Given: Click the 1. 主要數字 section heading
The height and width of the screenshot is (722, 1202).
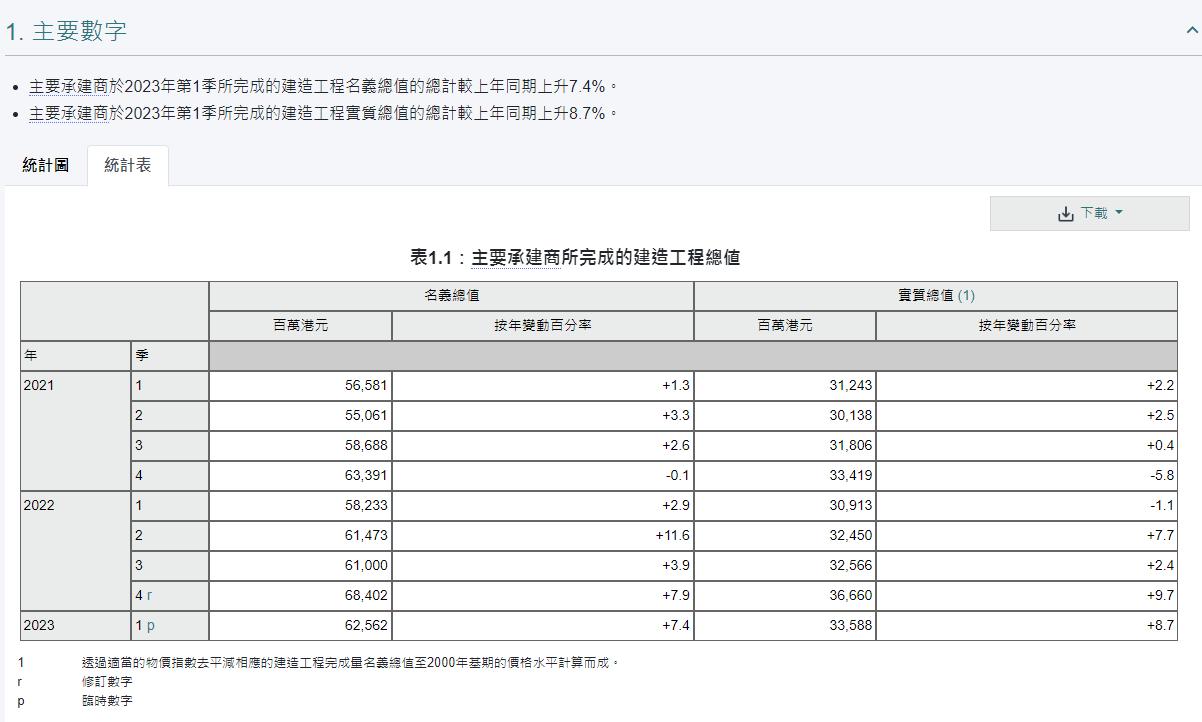Looking at the screenshot, I should tap(66, 31).
